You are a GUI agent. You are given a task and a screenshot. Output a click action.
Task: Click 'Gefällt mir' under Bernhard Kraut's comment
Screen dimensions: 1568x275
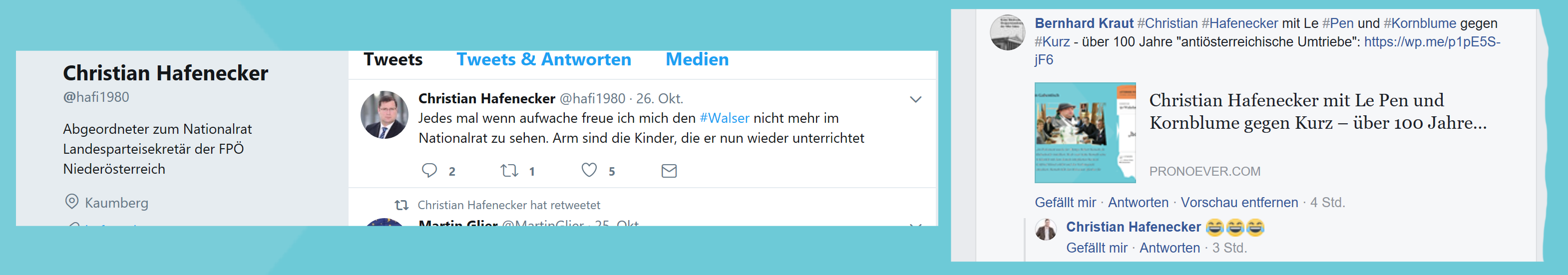1065,203
